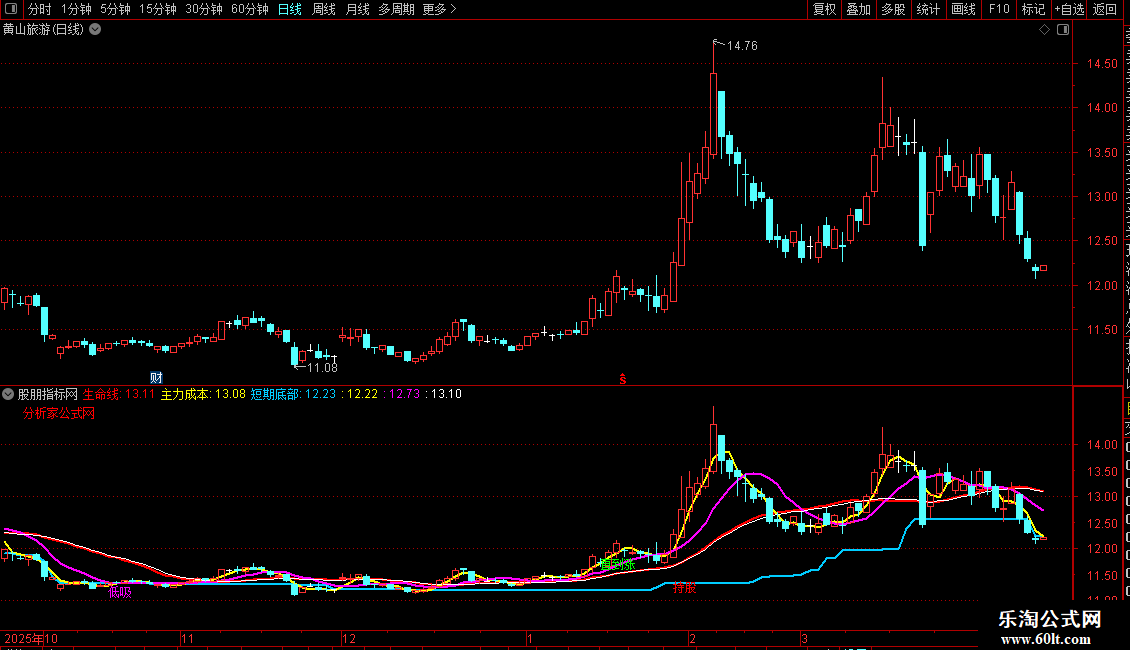Click the red S marker on chart
1130x650 pixels.
coord(623,380)
